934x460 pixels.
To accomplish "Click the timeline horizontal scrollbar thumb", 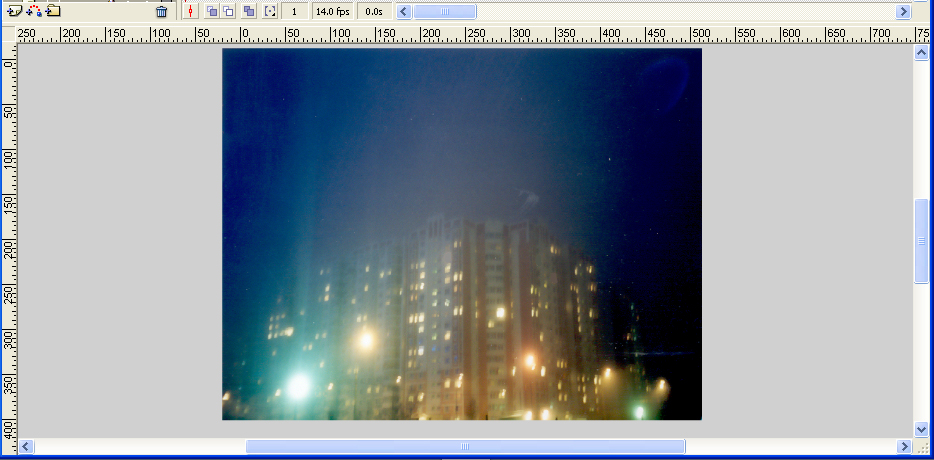I will click(x=445, y=12).
